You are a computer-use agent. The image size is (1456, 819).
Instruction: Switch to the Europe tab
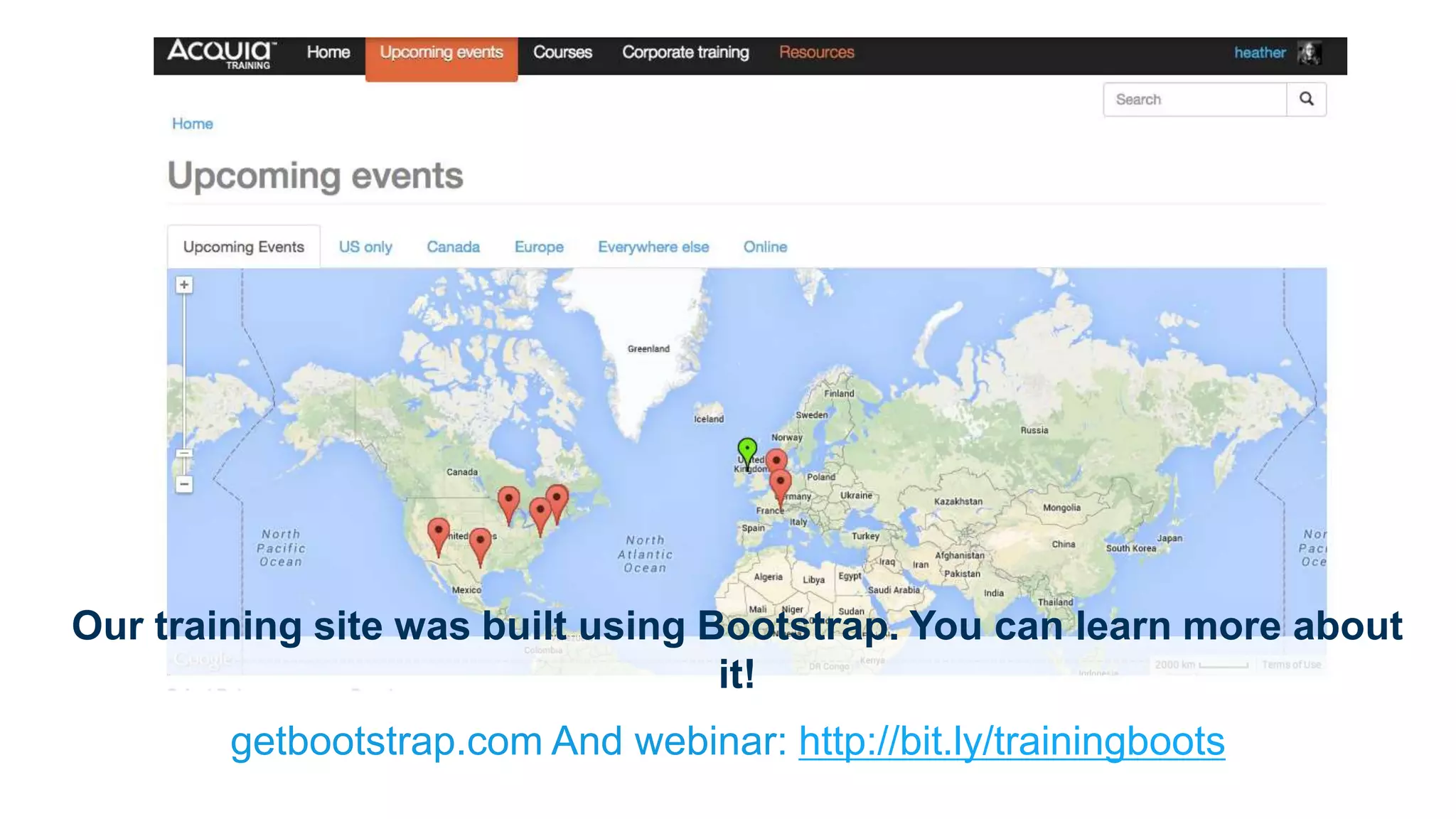(539, 247)
